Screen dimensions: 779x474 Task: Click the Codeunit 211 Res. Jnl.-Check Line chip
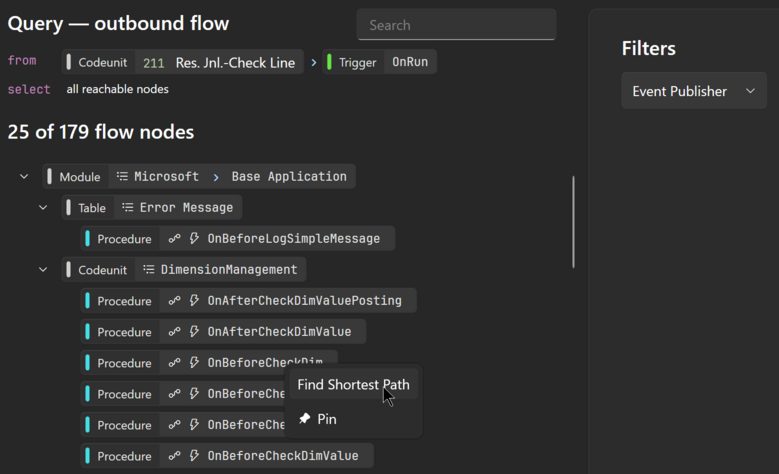click(x=183, y=62)
